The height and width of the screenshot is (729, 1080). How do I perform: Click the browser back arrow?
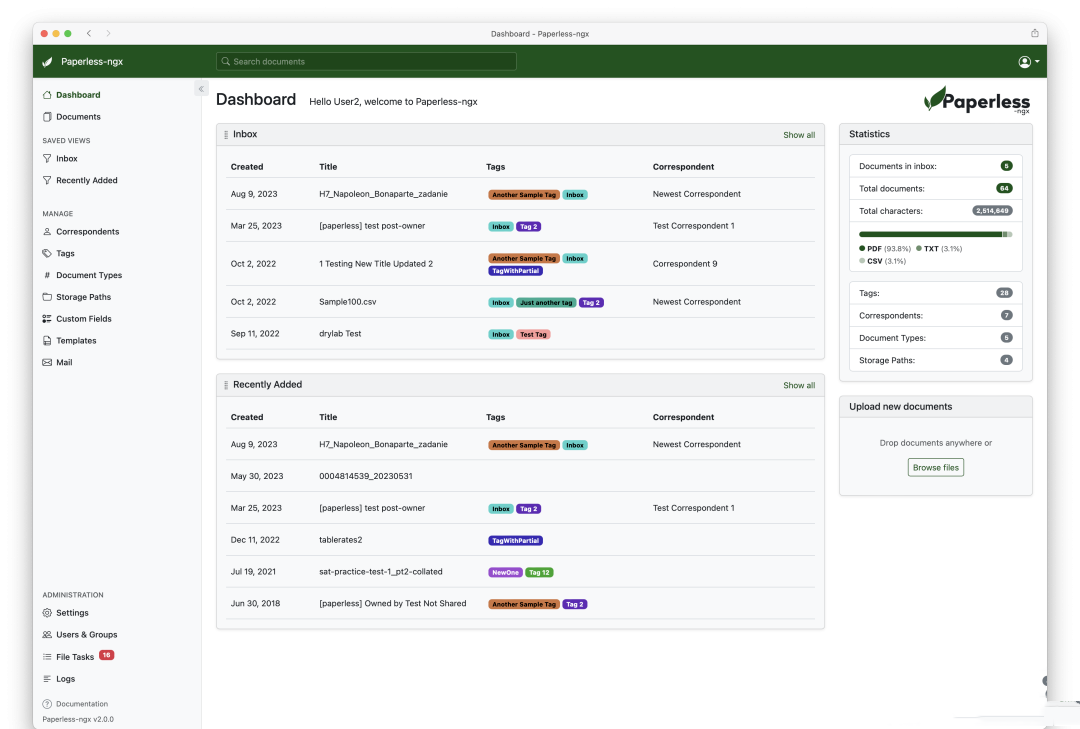(x=89, y=33)
